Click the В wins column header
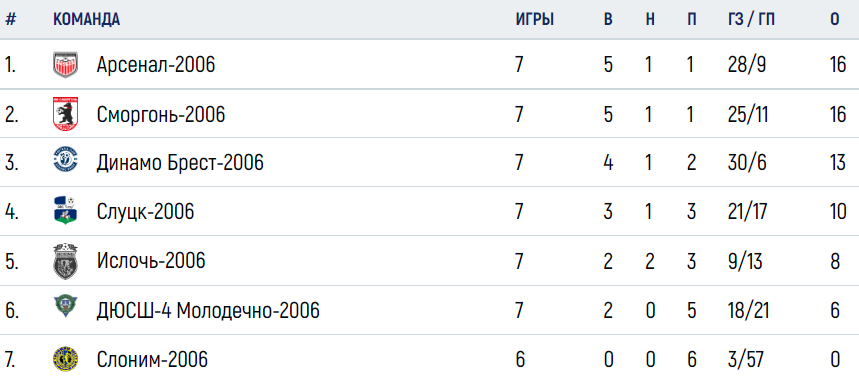Screen dimensions: 859x381 pyautogui.click(x=608, y=20)
